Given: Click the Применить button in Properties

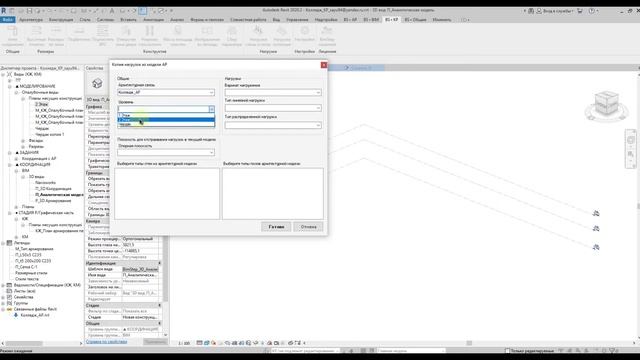Looking at the screenshot, I should (x=155, y=342).
